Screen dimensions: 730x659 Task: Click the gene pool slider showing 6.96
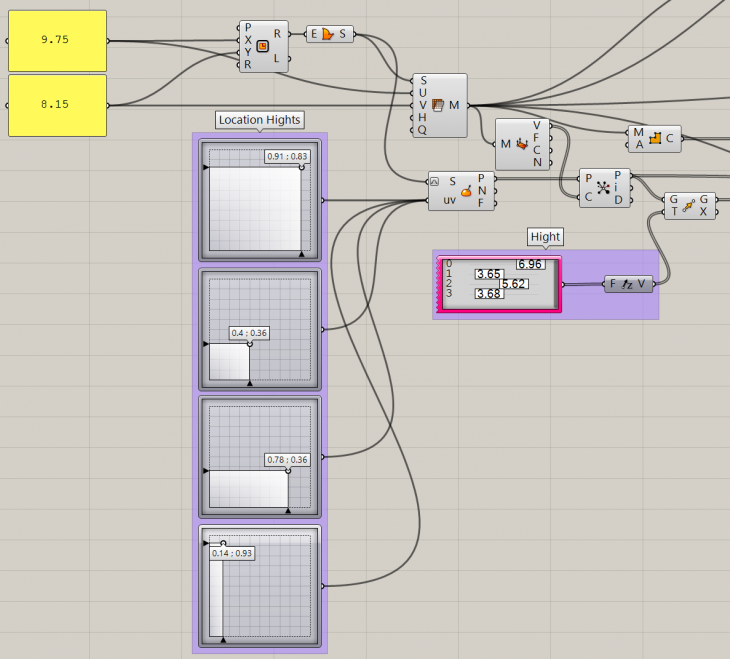(x=529, y=264)
